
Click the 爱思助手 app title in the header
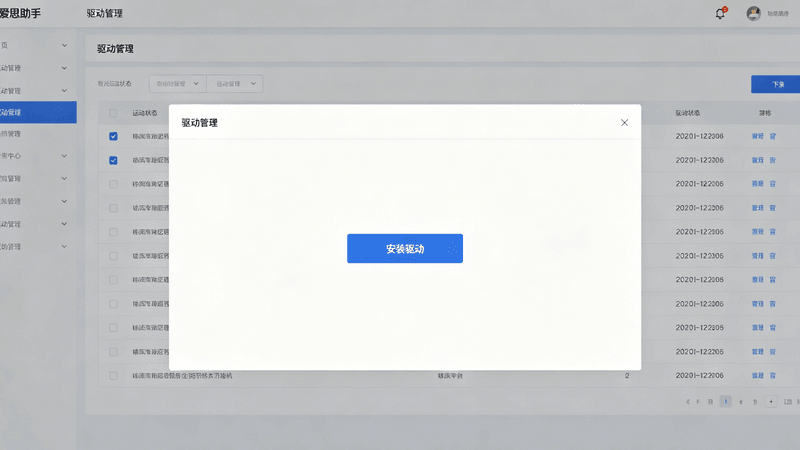point(19,13)
